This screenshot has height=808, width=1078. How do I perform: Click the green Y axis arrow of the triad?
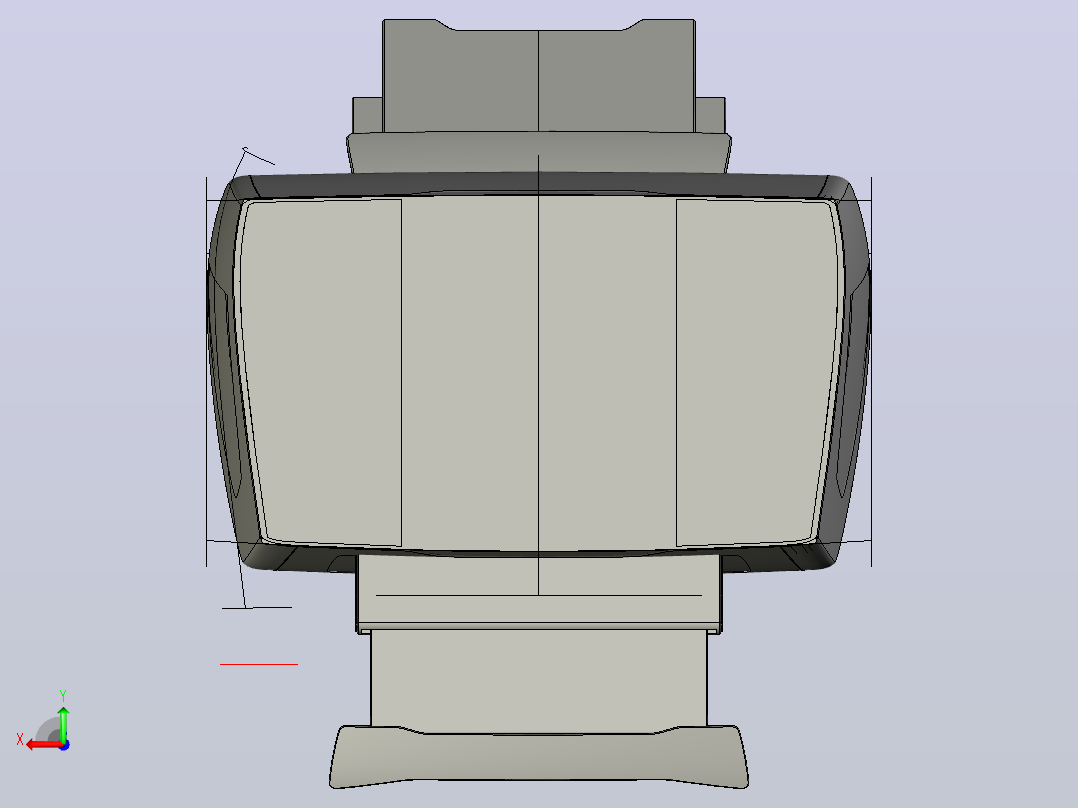[x=63, y=723]
